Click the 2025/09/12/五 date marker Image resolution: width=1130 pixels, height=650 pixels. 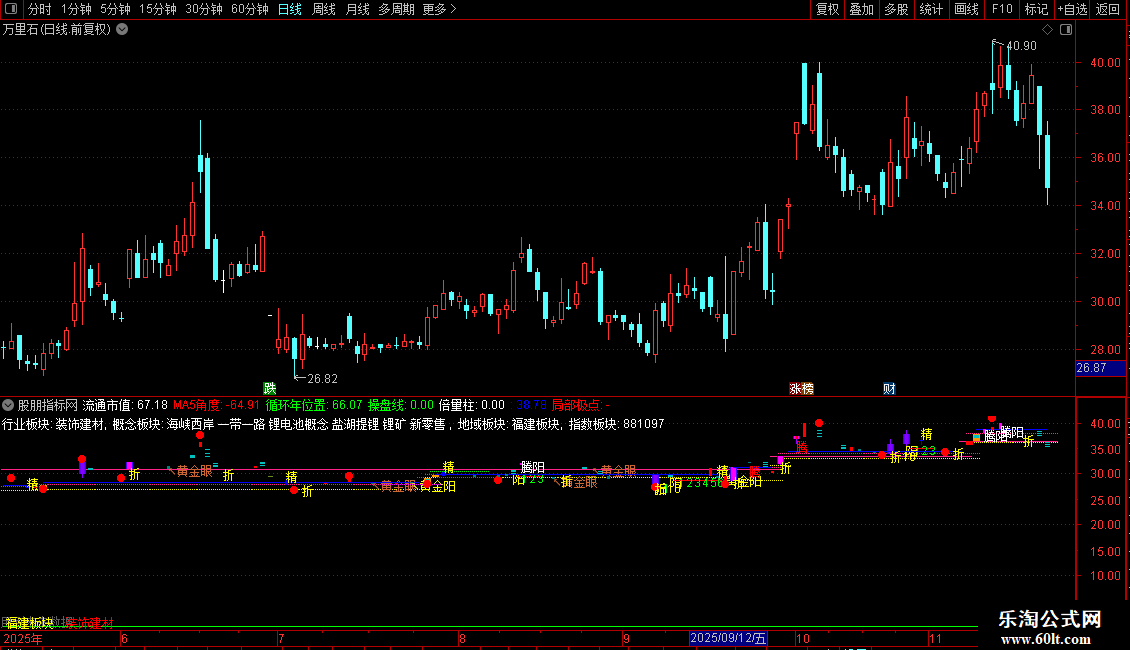click(728, 638)
